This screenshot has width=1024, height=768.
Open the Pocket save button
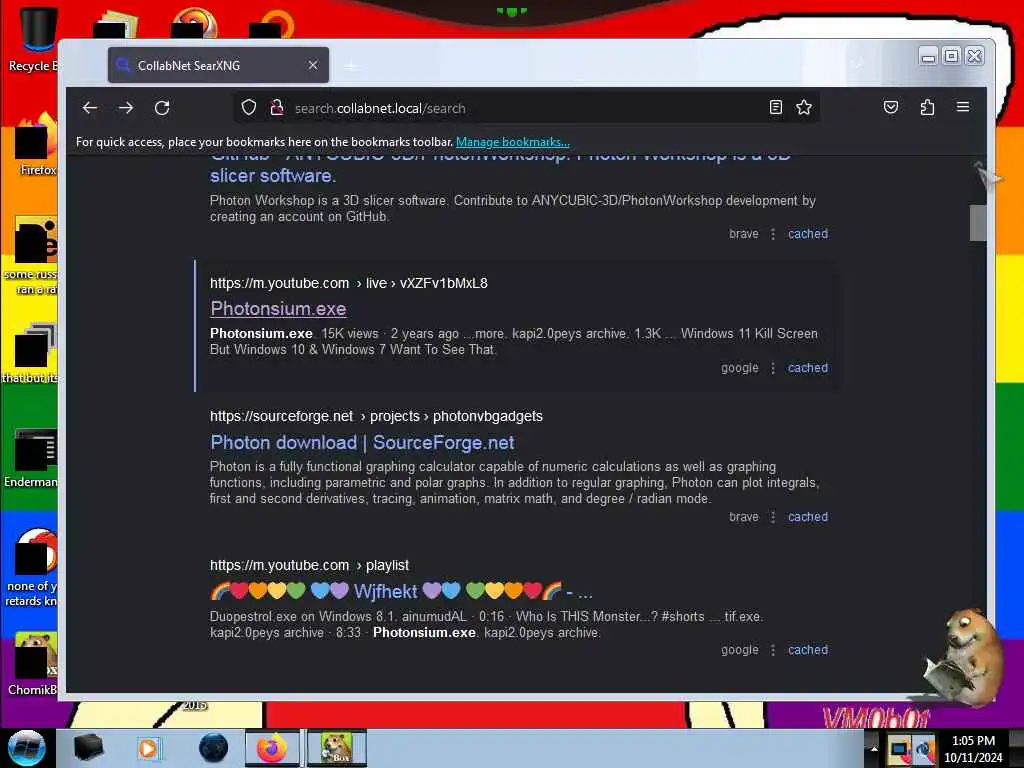pos(891,107)
